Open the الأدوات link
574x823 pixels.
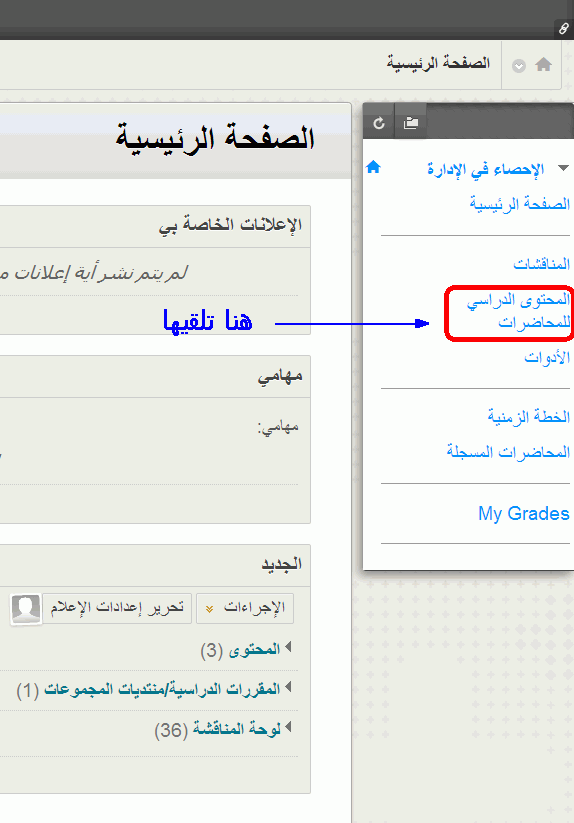click(x=547, y=357)
